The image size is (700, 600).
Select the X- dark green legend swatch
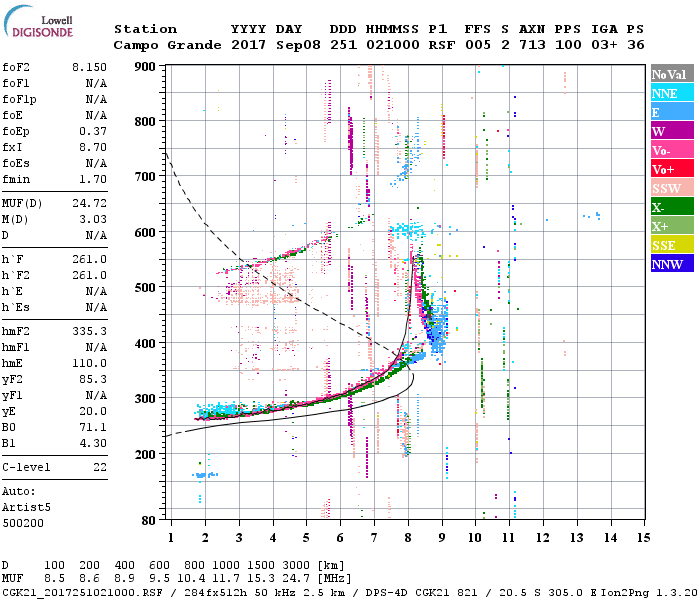click(x=672, y=207)
